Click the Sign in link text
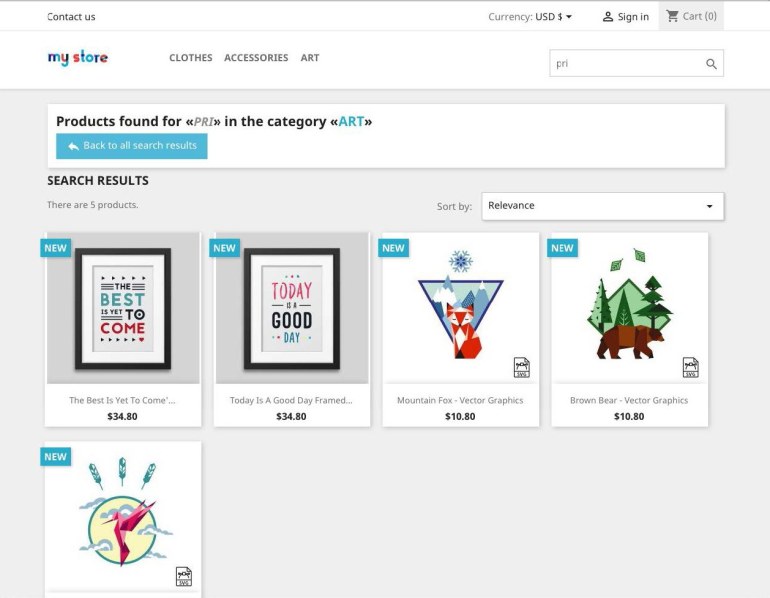 [x=633, y=17]
